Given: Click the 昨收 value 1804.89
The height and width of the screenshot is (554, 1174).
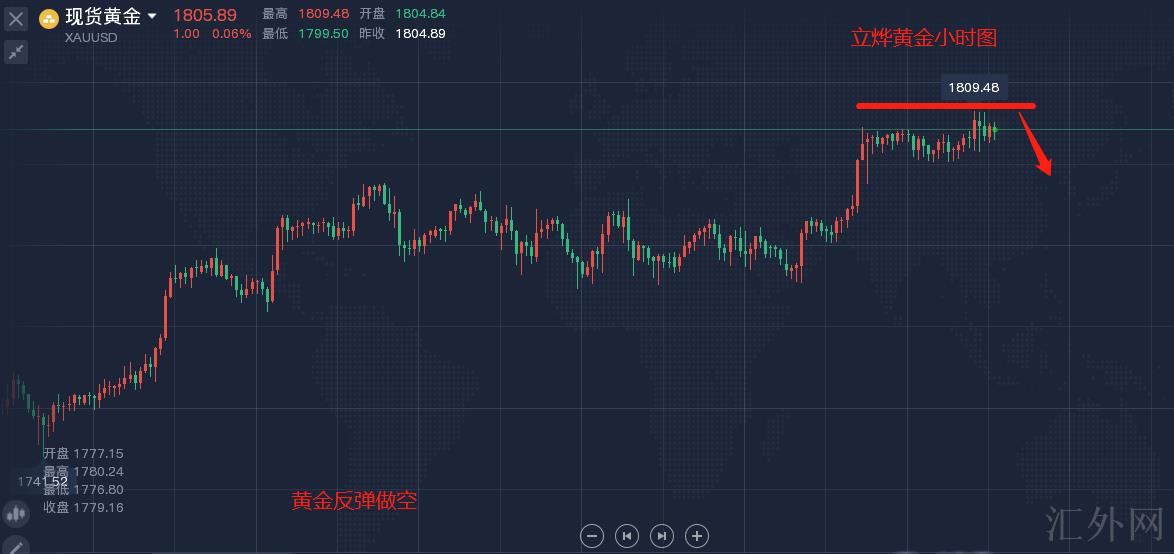Looking at the screenshot, I should (x=420, y=33).
